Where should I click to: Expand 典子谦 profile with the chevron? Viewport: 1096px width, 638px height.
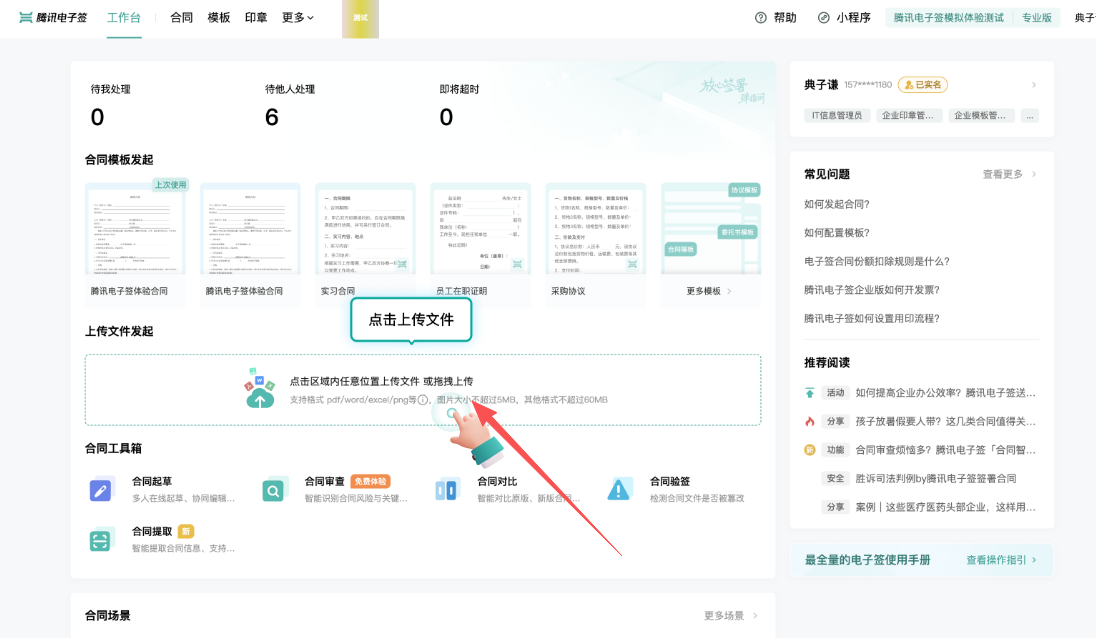[1035, 85]
